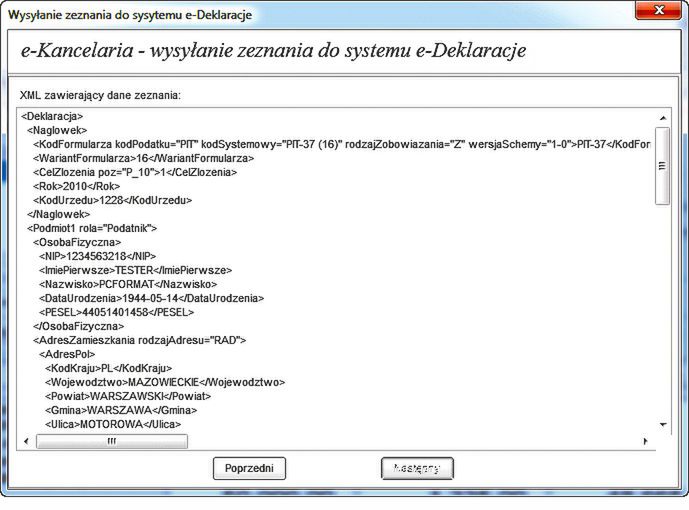Select the <Deklaracja> opening line
Viewport: 689px width, 510px height.
[x=52, y=116]
